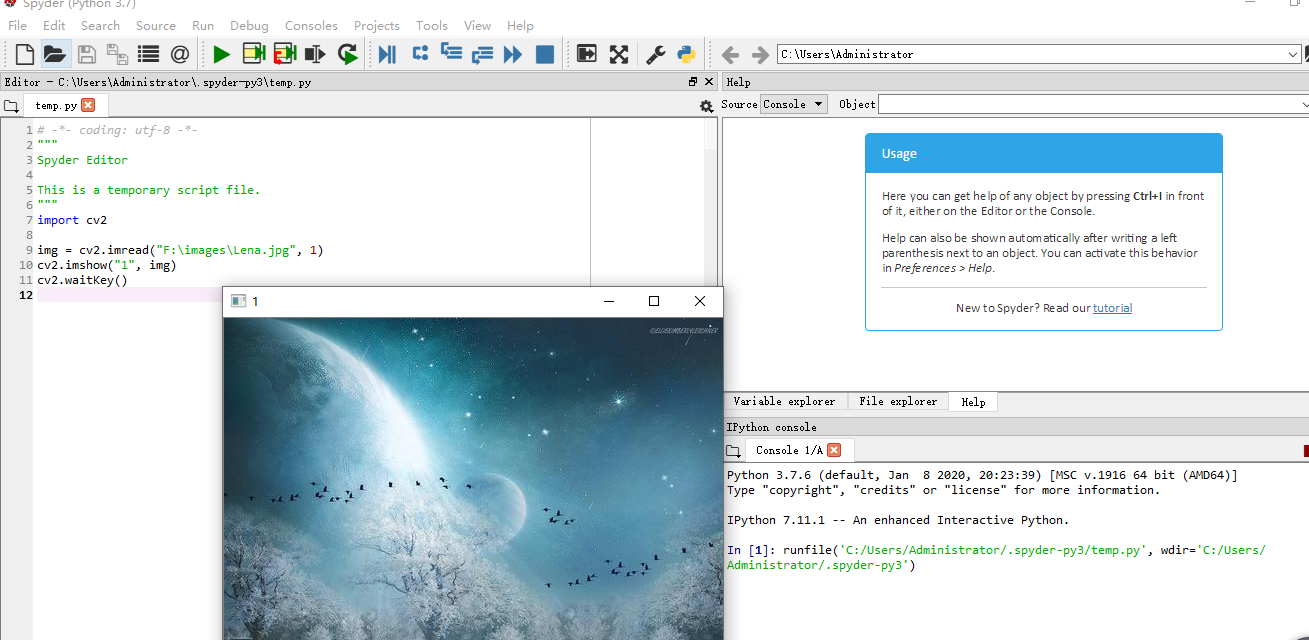Stop debugging with blue square

click(545, 54)
